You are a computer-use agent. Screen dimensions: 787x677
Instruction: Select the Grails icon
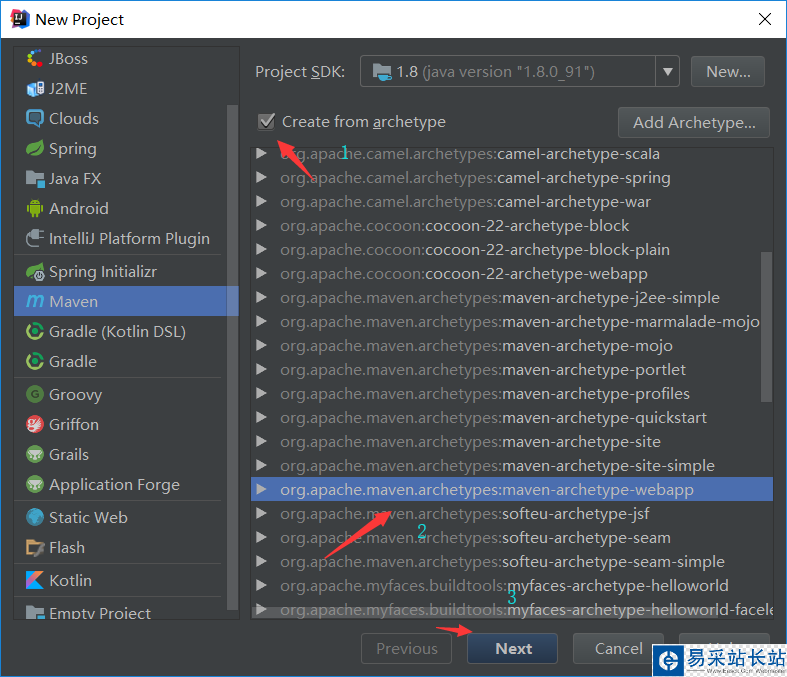[35, 454]
